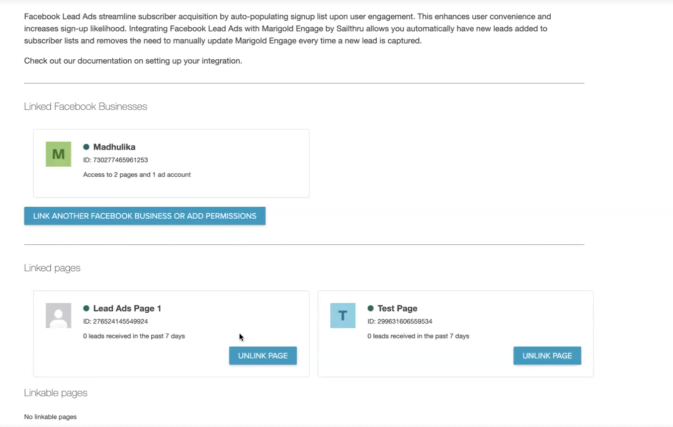Click the green status dot beside Madhulika
Image resolution: width=673 pixels, height=427 pixels.
[x=86, y=147]
